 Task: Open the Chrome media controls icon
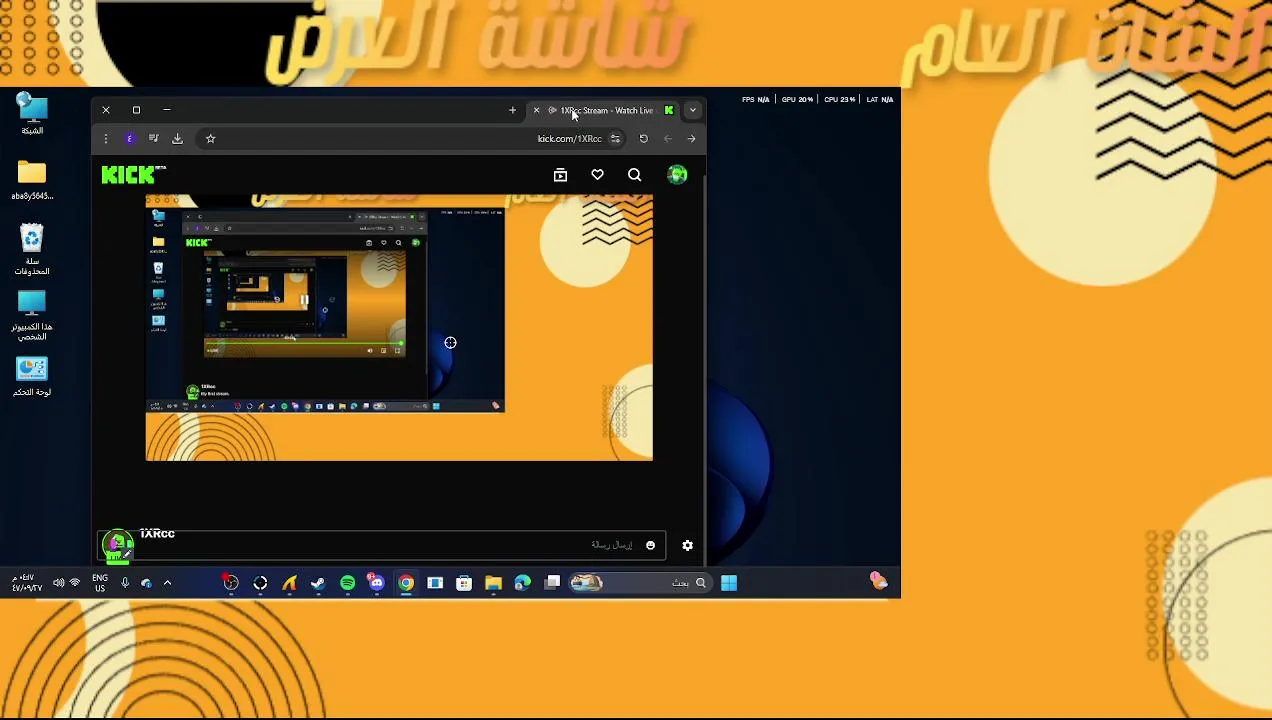[153, 139]
